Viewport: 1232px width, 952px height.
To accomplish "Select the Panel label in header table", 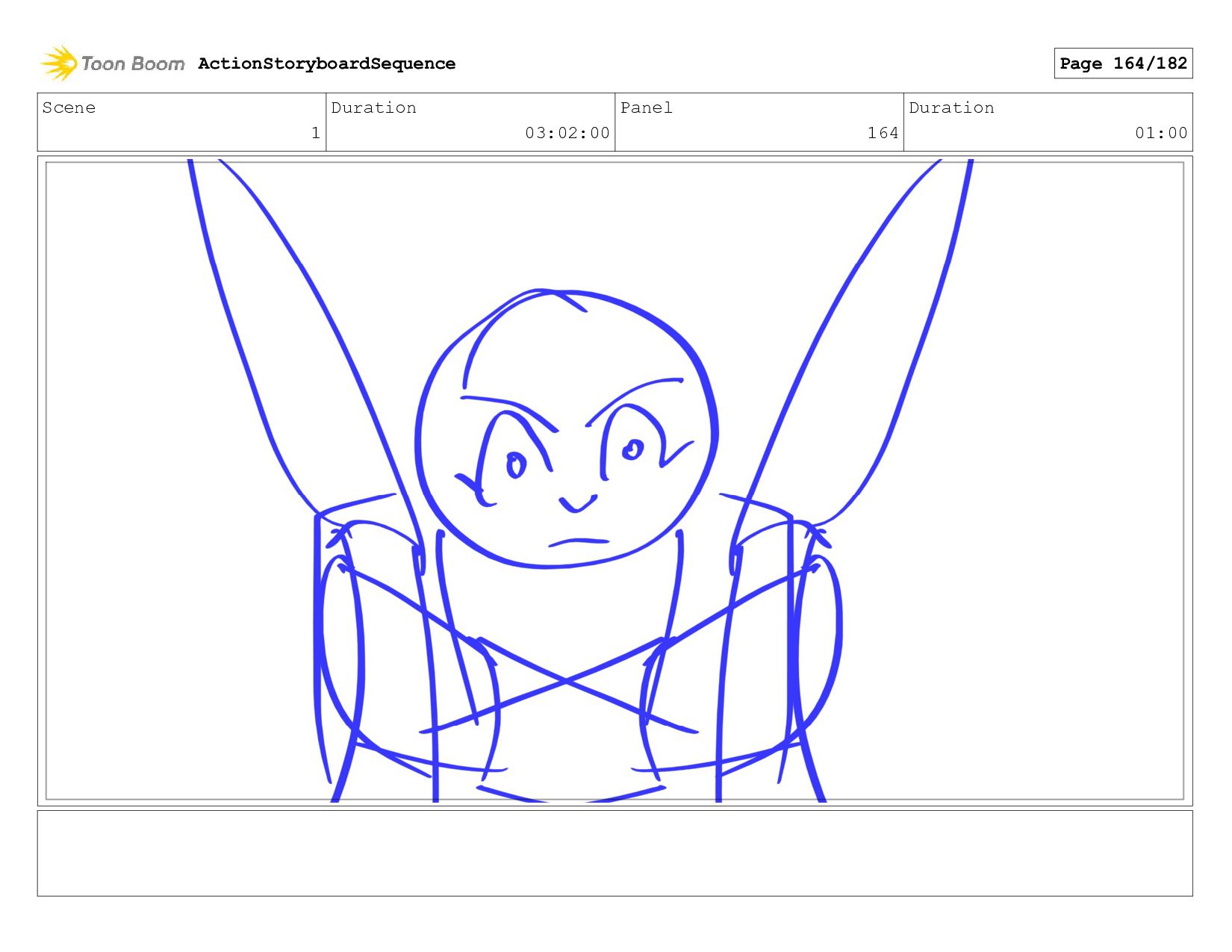I will [x=646, y=108].
